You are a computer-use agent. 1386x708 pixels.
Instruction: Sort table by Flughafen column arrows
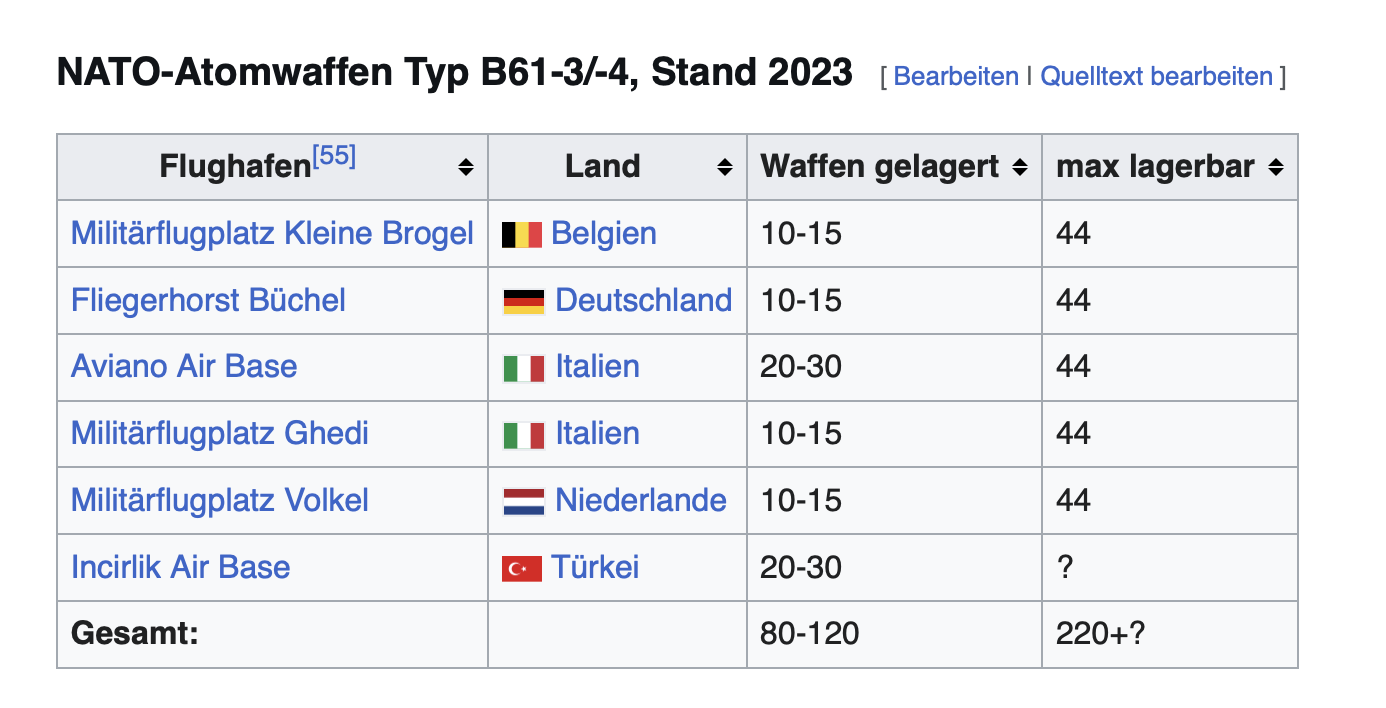pyautogui.click(x=466, y=168)
